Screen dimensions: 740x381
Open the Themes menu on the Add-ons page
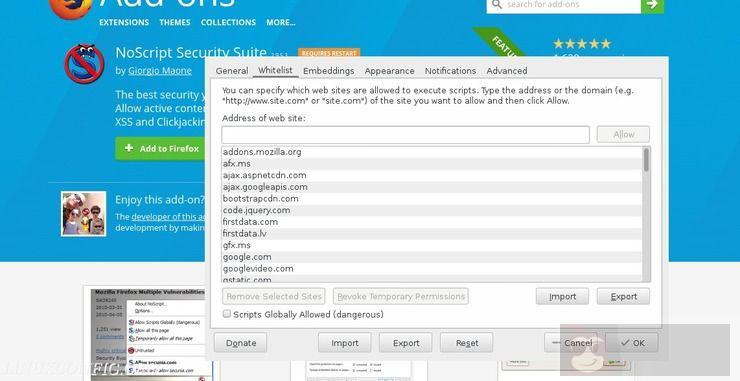coord(175,22)
